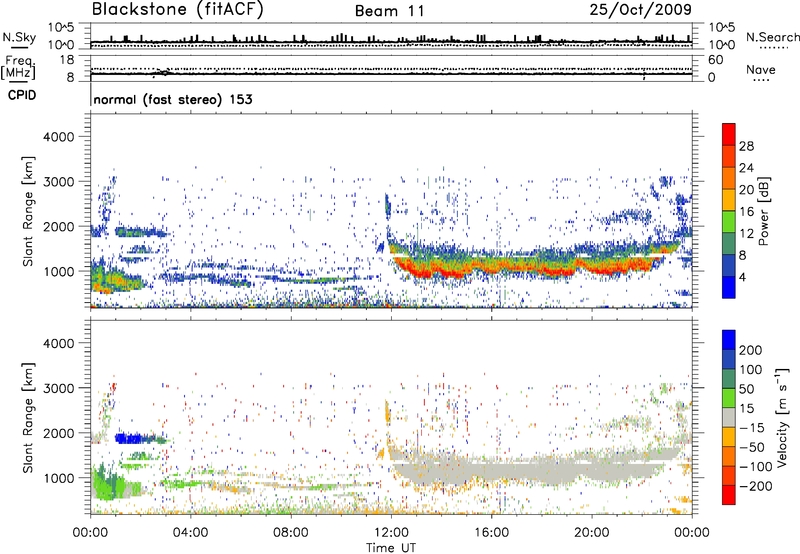Click the Slant Range [km] label of power panel
The height and width of the screenshot is (554, 800).
(x=29, y=211)
